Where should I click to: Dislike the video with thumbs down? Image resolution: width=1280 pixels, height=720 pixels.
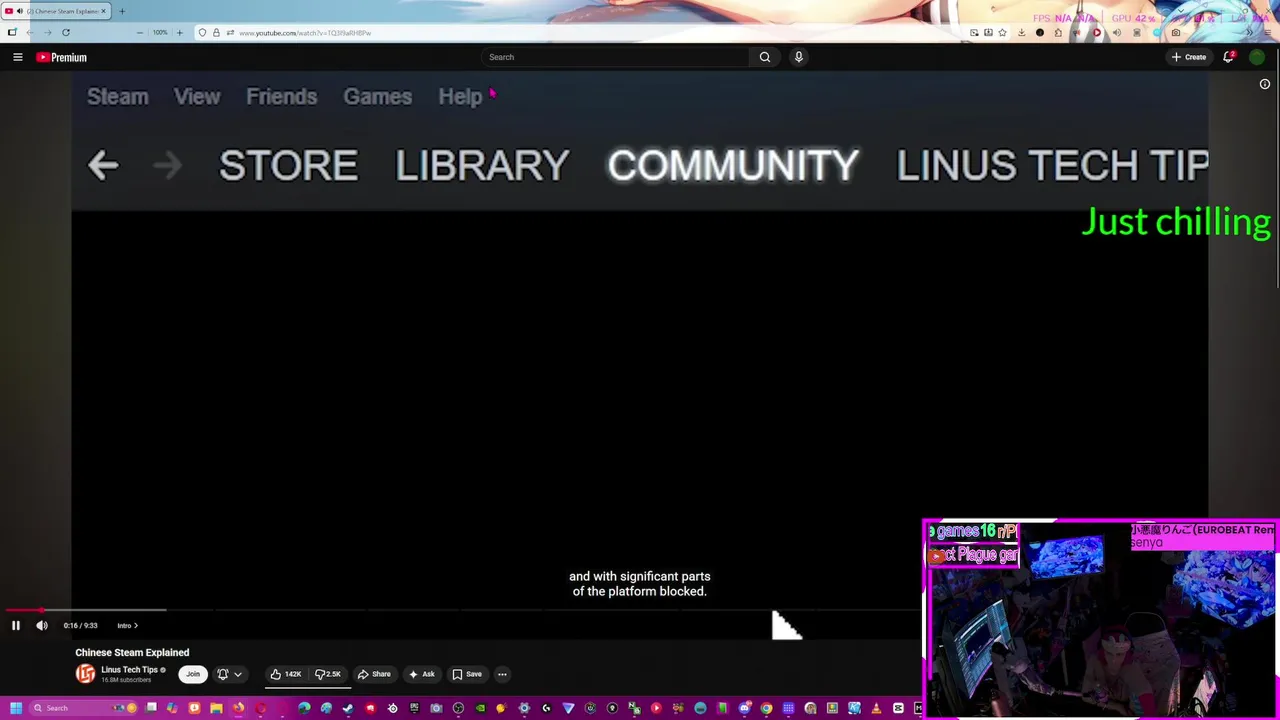[x=328, y=674]
